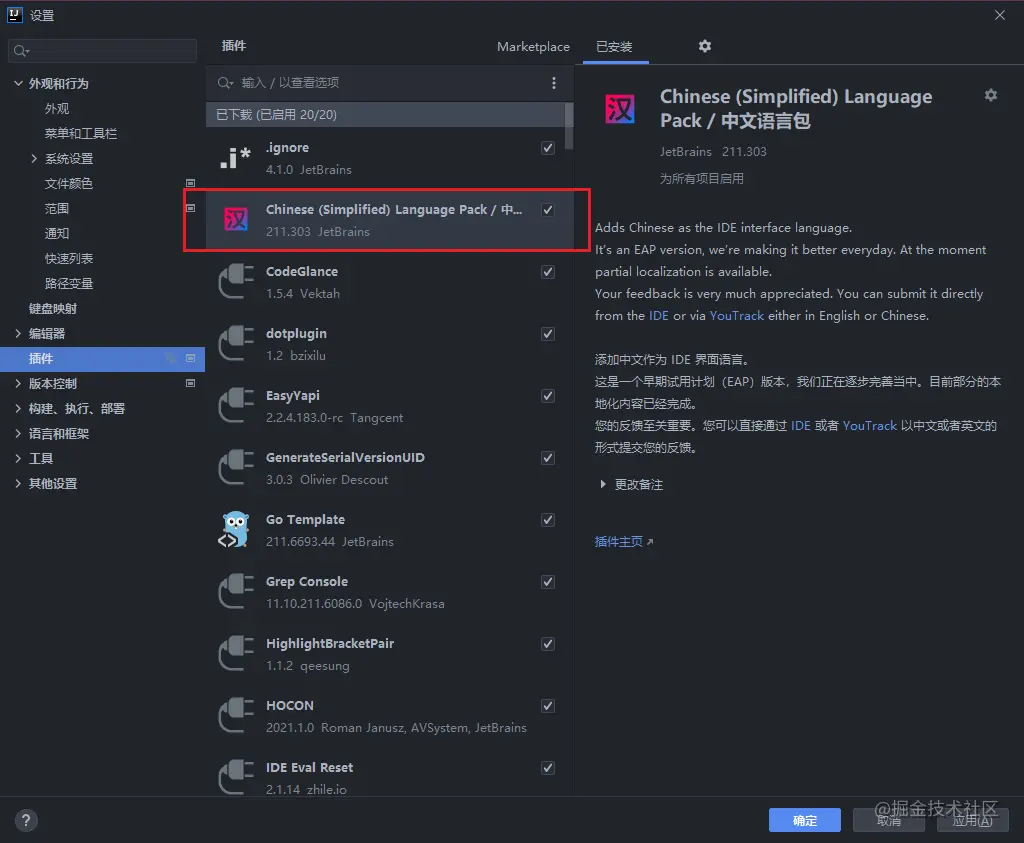The height and width of the screenshot is (843, 1024).
Task: Click the CodeGlance plug icon
Action: [x=236, y=281]
